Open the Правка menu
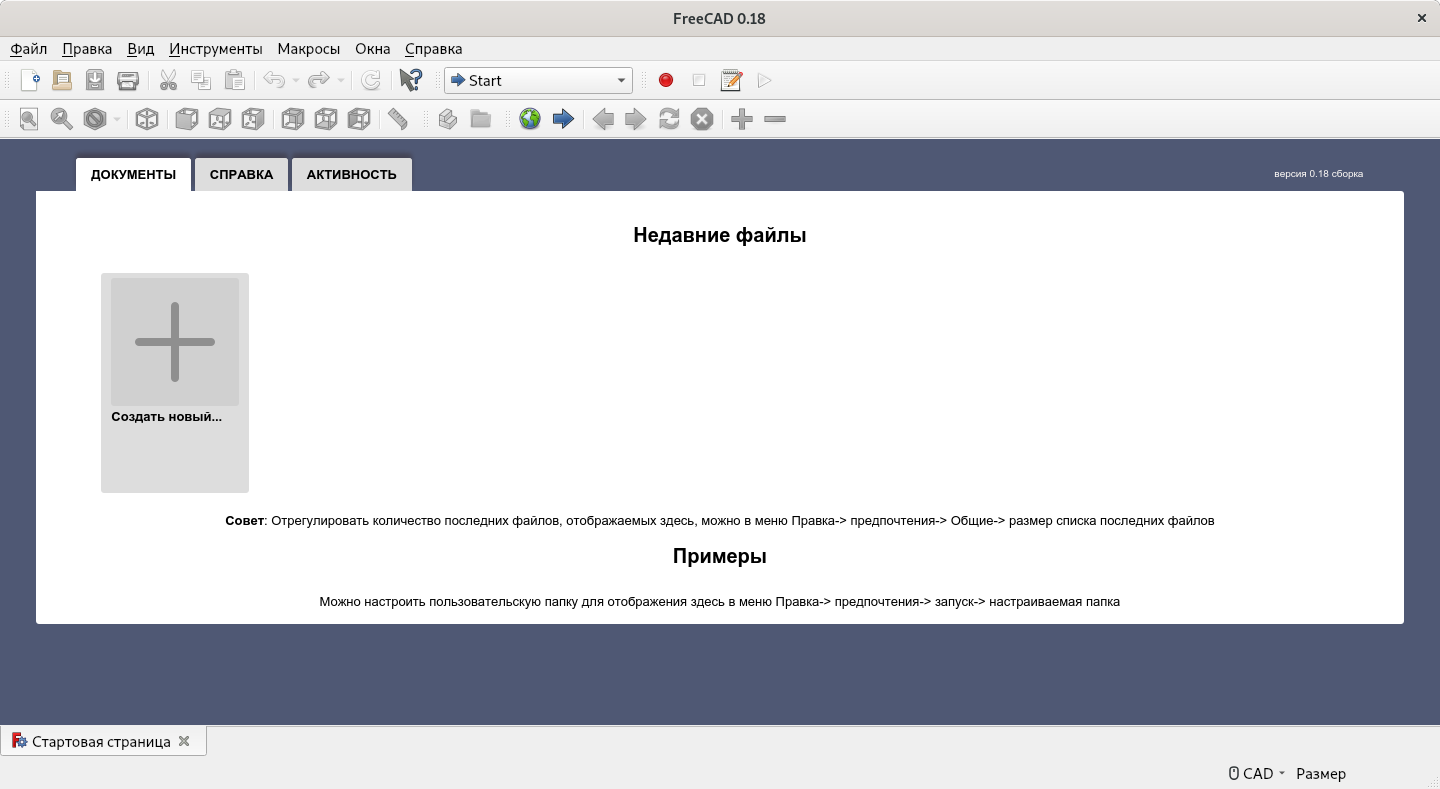The height and width of the screenshot is (789, 1440). 87,48
